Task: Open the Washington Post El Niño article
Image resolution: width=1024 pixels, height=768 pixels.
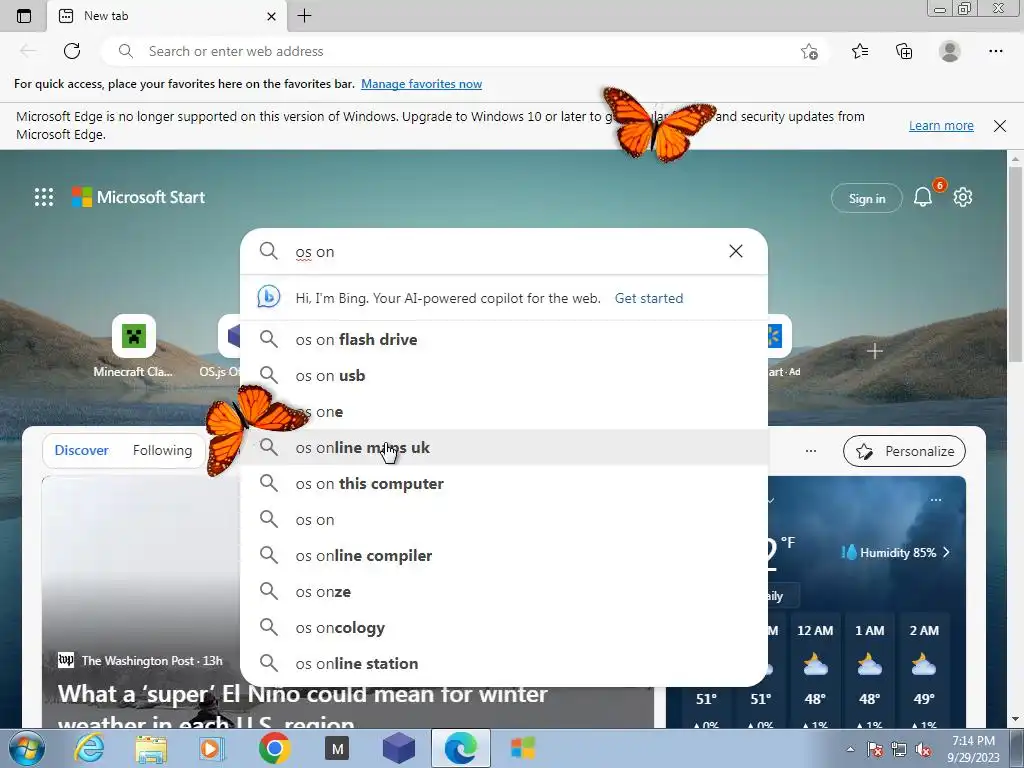Action: pyautogui.click(x=303, y=709)
